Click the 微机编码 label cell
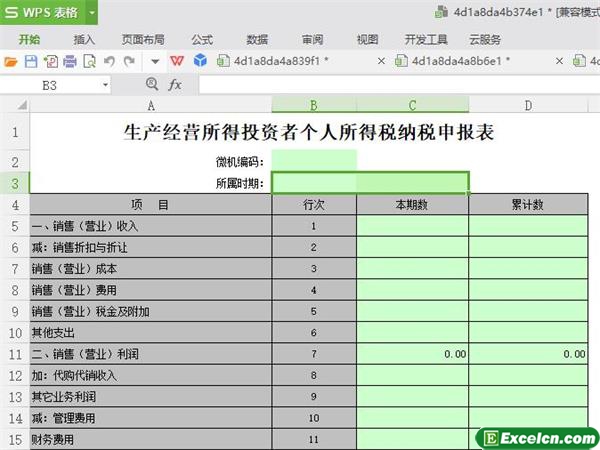This screenshot has height=450, width=600. pyautogui.click(x=151, y=162)
